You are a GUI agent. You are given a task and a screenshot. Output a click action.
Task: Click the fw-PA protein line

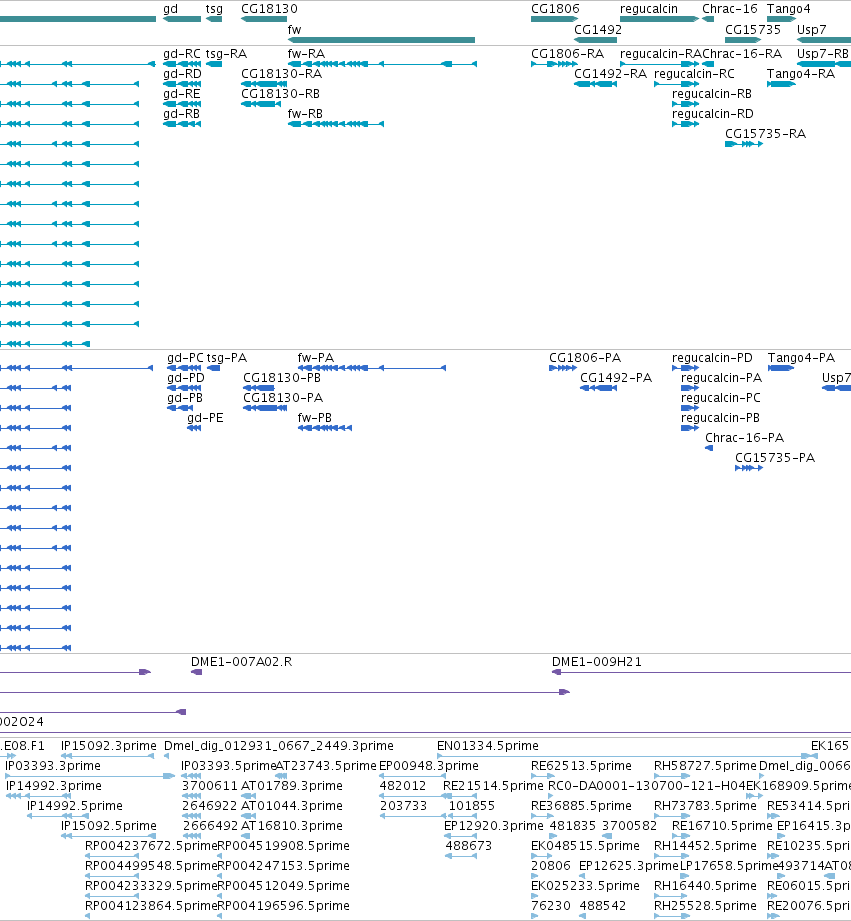tap(372, 368)
